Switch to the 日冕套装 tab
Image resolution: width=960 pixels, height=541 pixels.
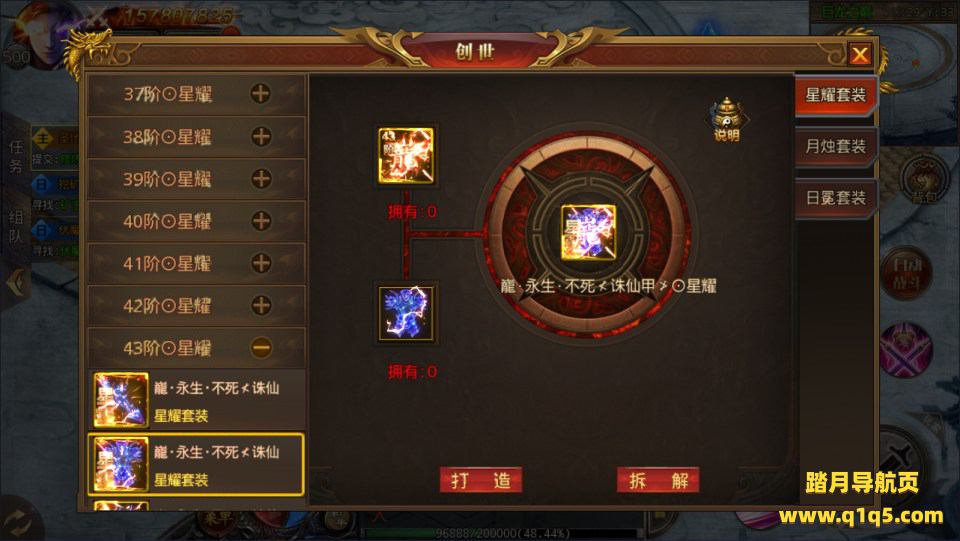(x=835, y=198)
